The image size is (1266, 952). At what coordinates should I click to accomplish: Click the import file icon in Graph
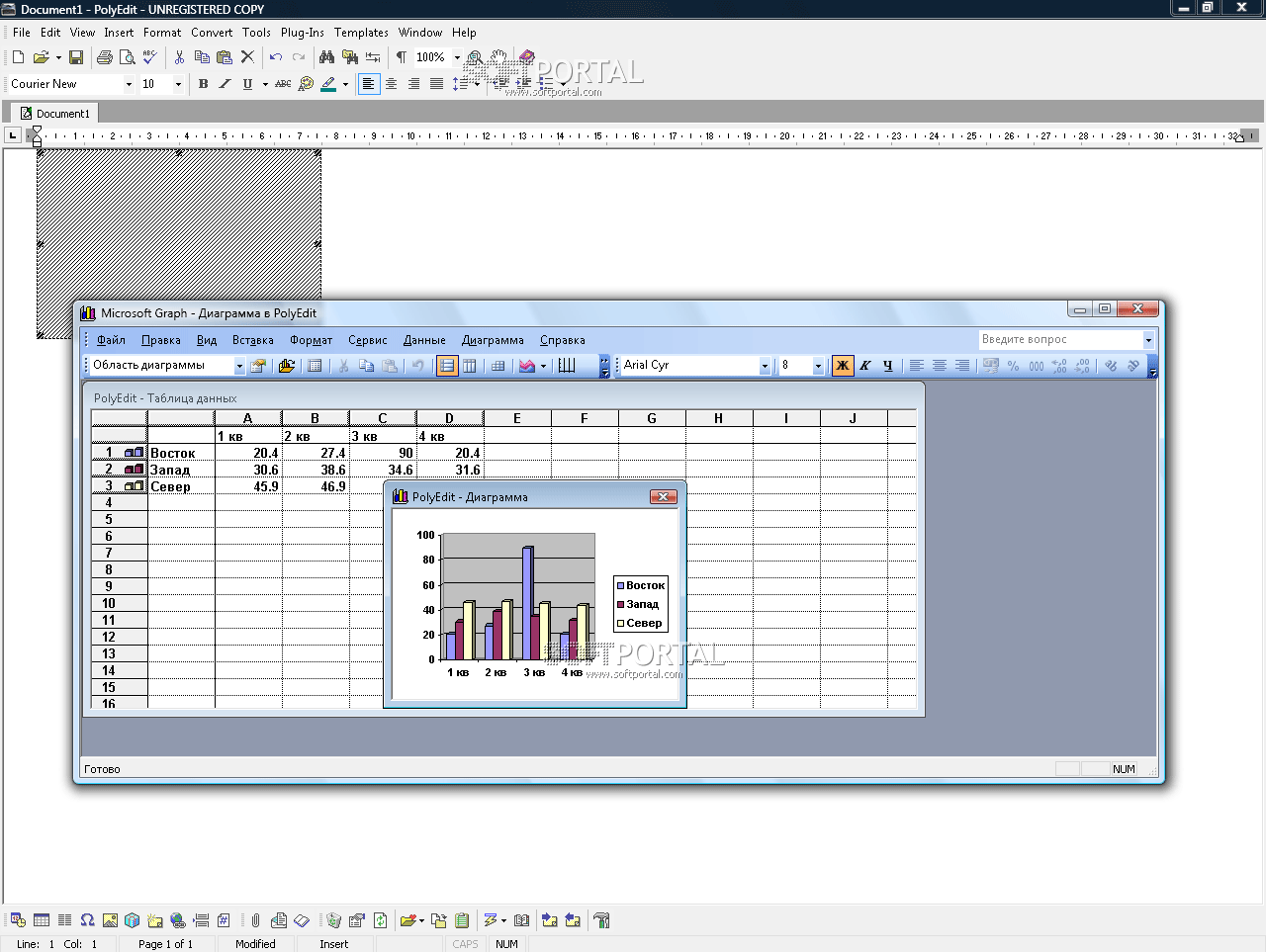(x=287, y=366)
